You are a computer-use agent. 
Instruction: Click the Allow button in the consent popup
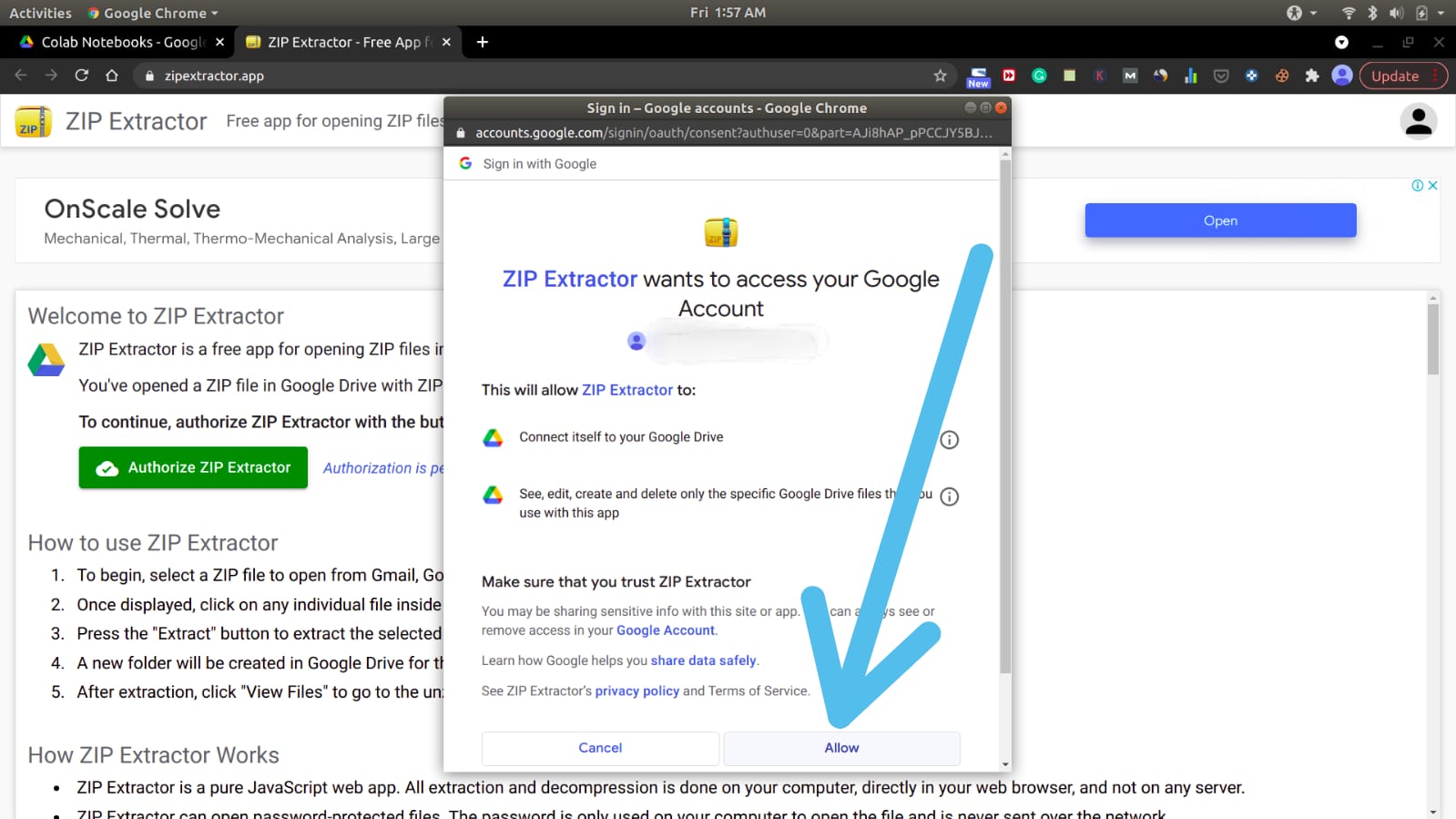pyautogui.click(x=841, y=748)
